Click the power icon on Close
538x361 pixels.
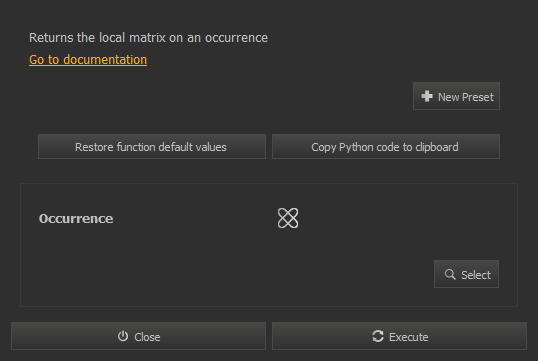click(123, 336)
